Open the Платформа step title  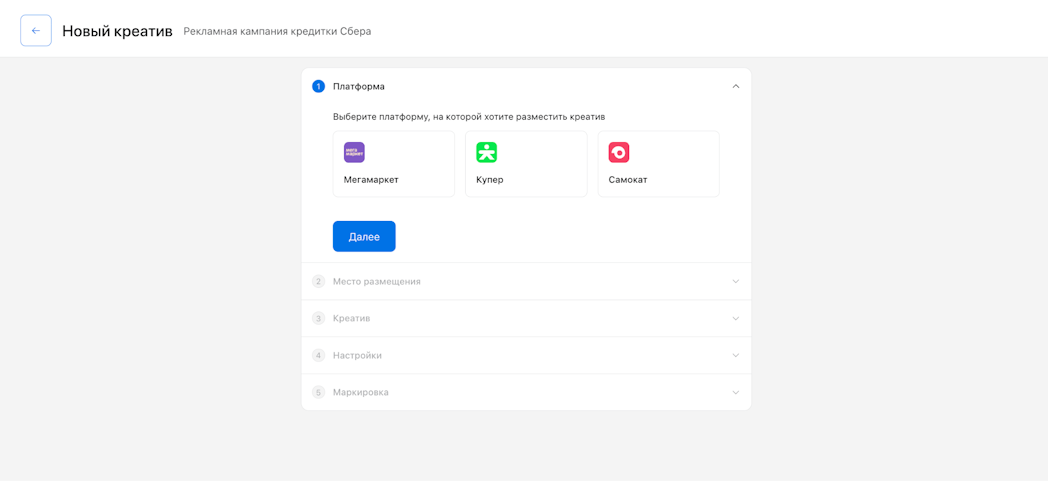click(x=359, y=86)
